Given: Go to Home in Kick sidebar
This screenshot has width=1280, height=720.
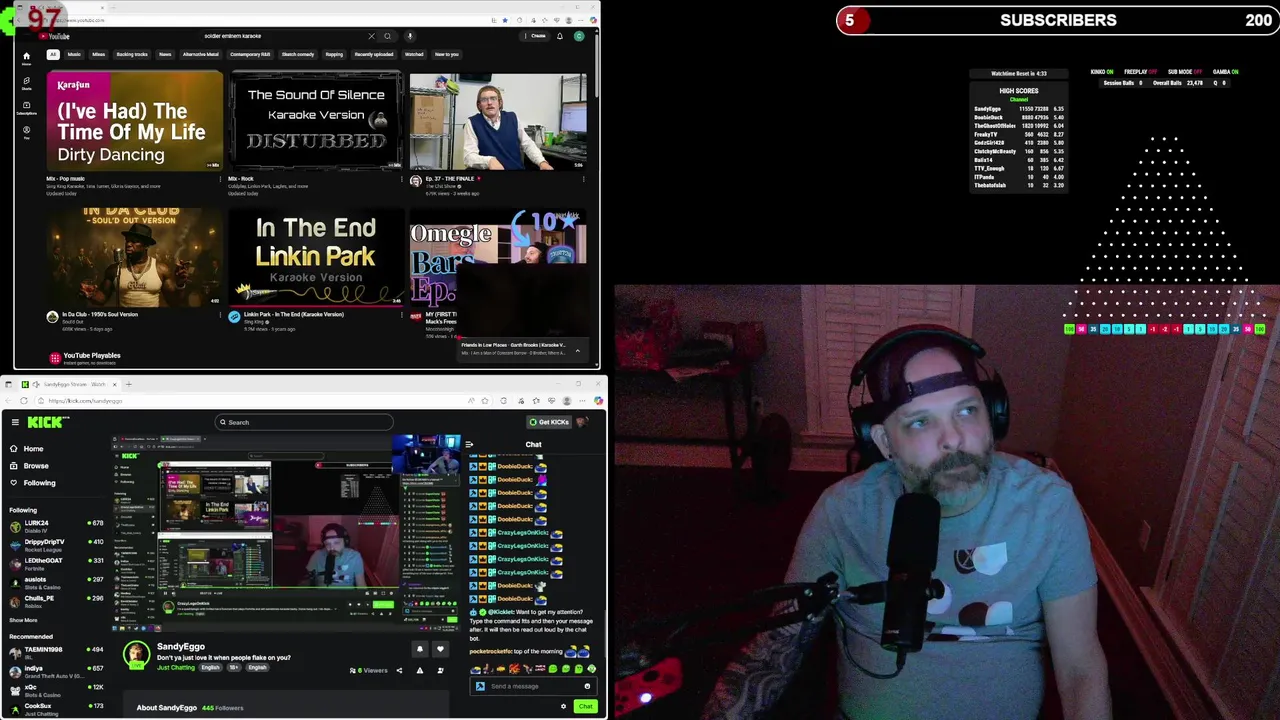Looking at the screenshot, I should pos(28,449).
